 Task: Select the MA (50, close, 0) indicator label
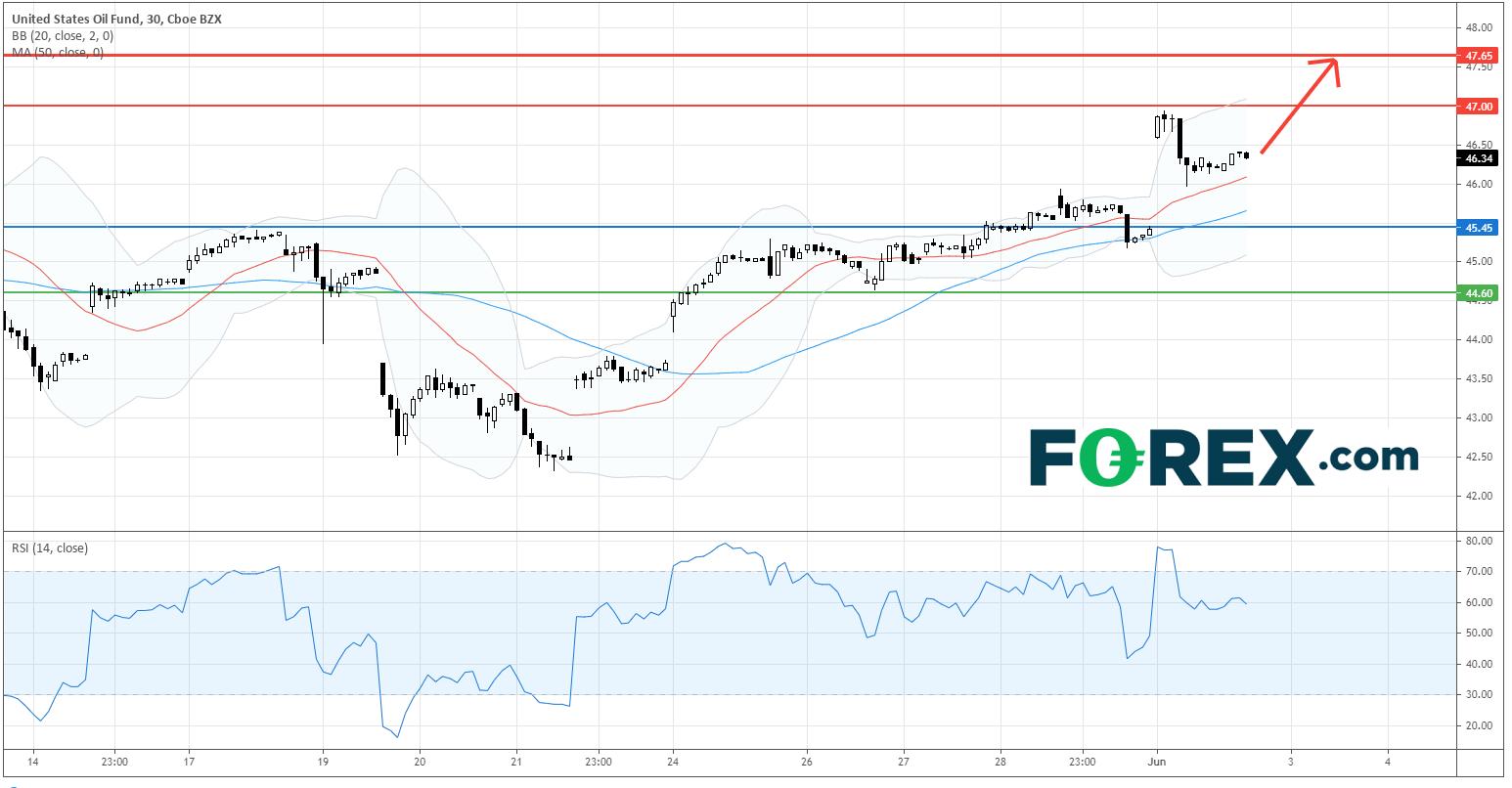[58, 53]
